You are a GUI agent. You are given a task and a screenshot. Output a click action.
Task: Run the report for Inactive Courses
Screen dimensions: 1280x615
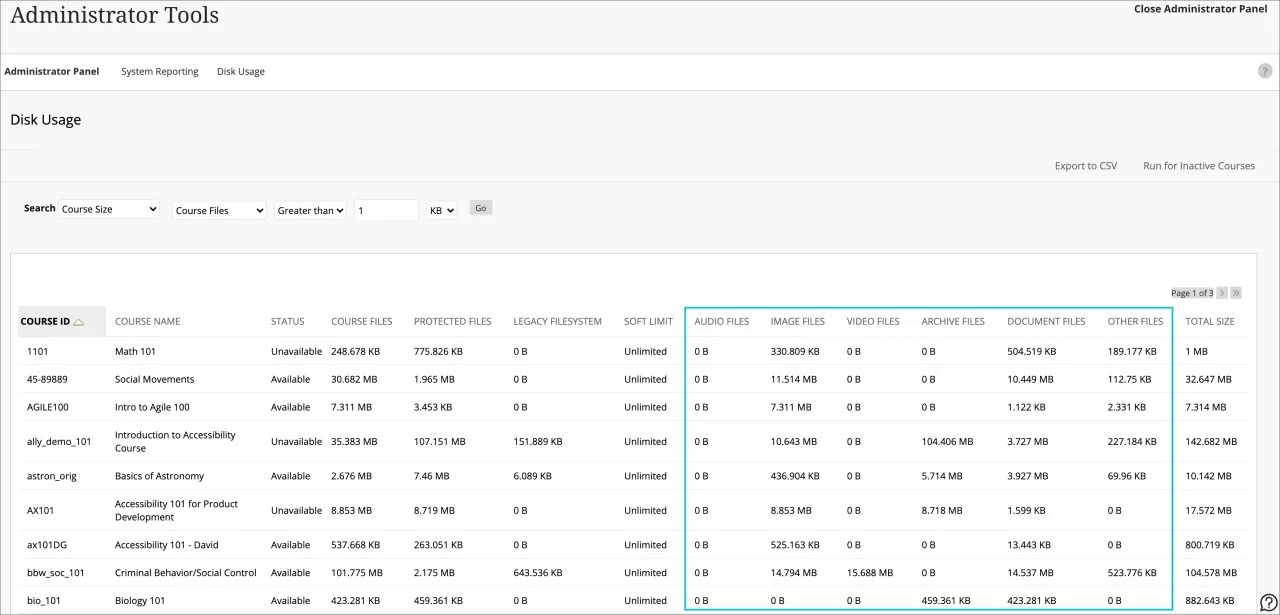pos(1198,166)
